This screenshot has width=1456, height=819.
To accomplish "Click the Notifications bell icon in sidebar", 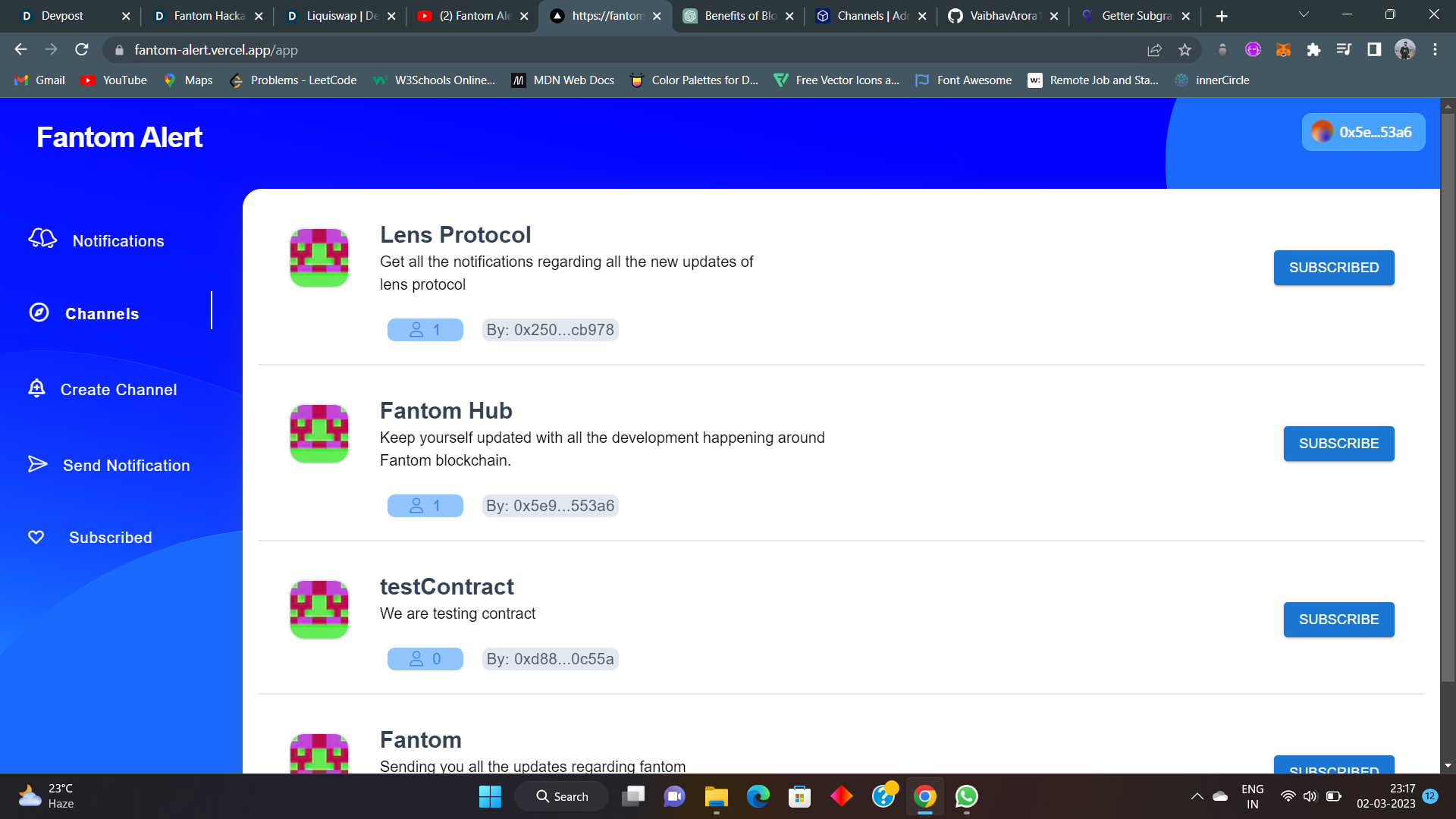I will click(42, 239).
